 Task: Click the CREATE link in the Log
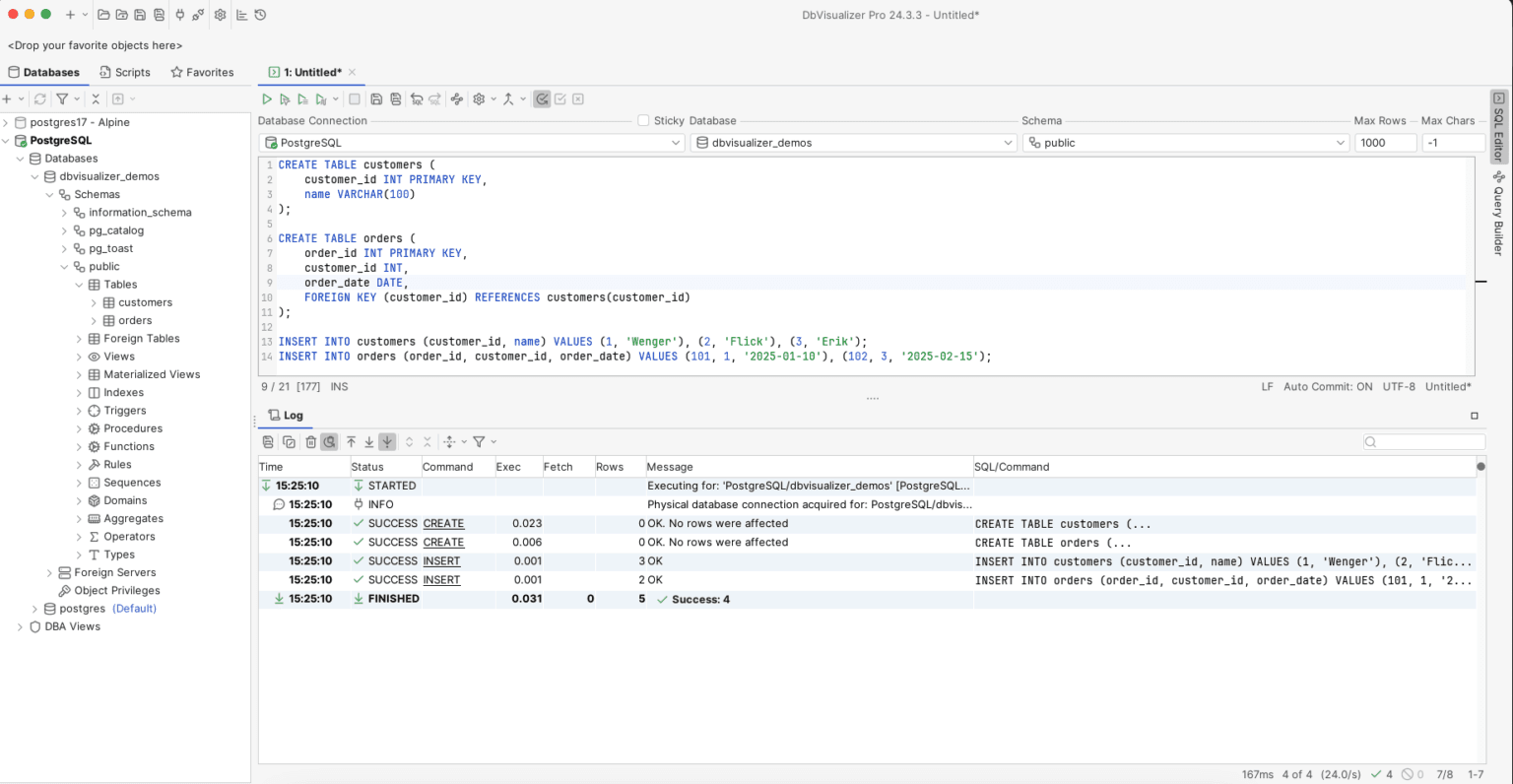tap(442, 523)
